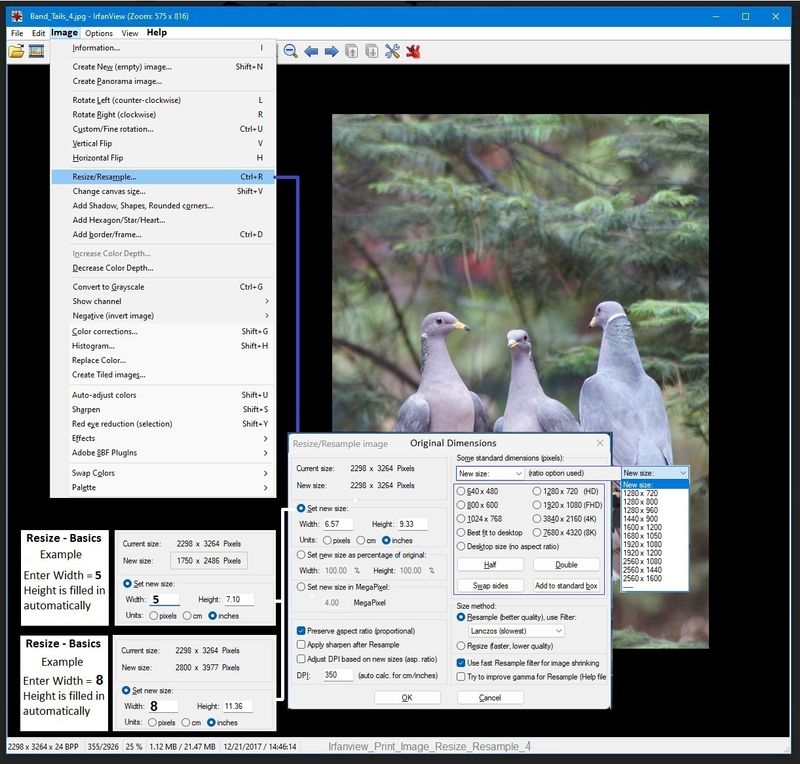Close the Resize/Resample image dialog
The height and width of the screenshot is (764, 800).
[x=600, y=443]
